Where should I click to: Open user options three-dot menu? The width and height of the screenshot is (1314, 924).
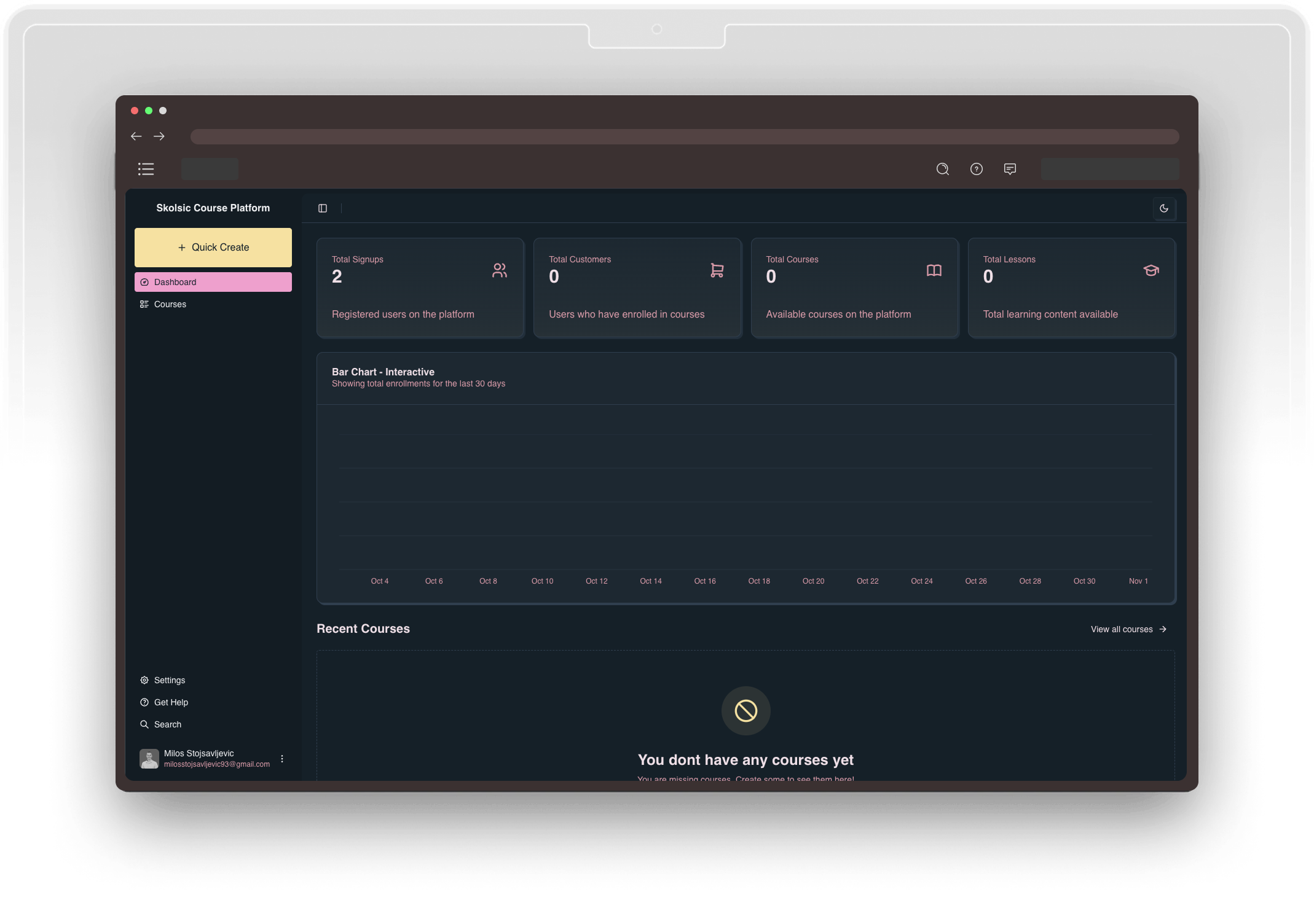pyautogui.click(x=282, y=759)
